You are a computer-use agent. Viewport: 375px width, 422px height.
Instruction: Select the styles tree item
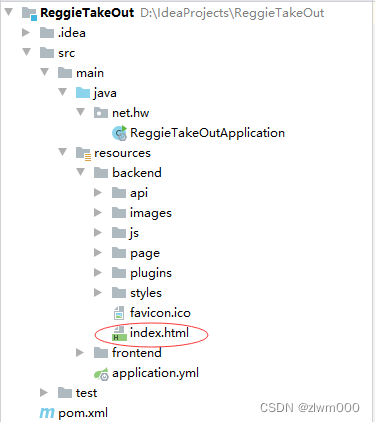pyautogui.click(x=146, y=293)
